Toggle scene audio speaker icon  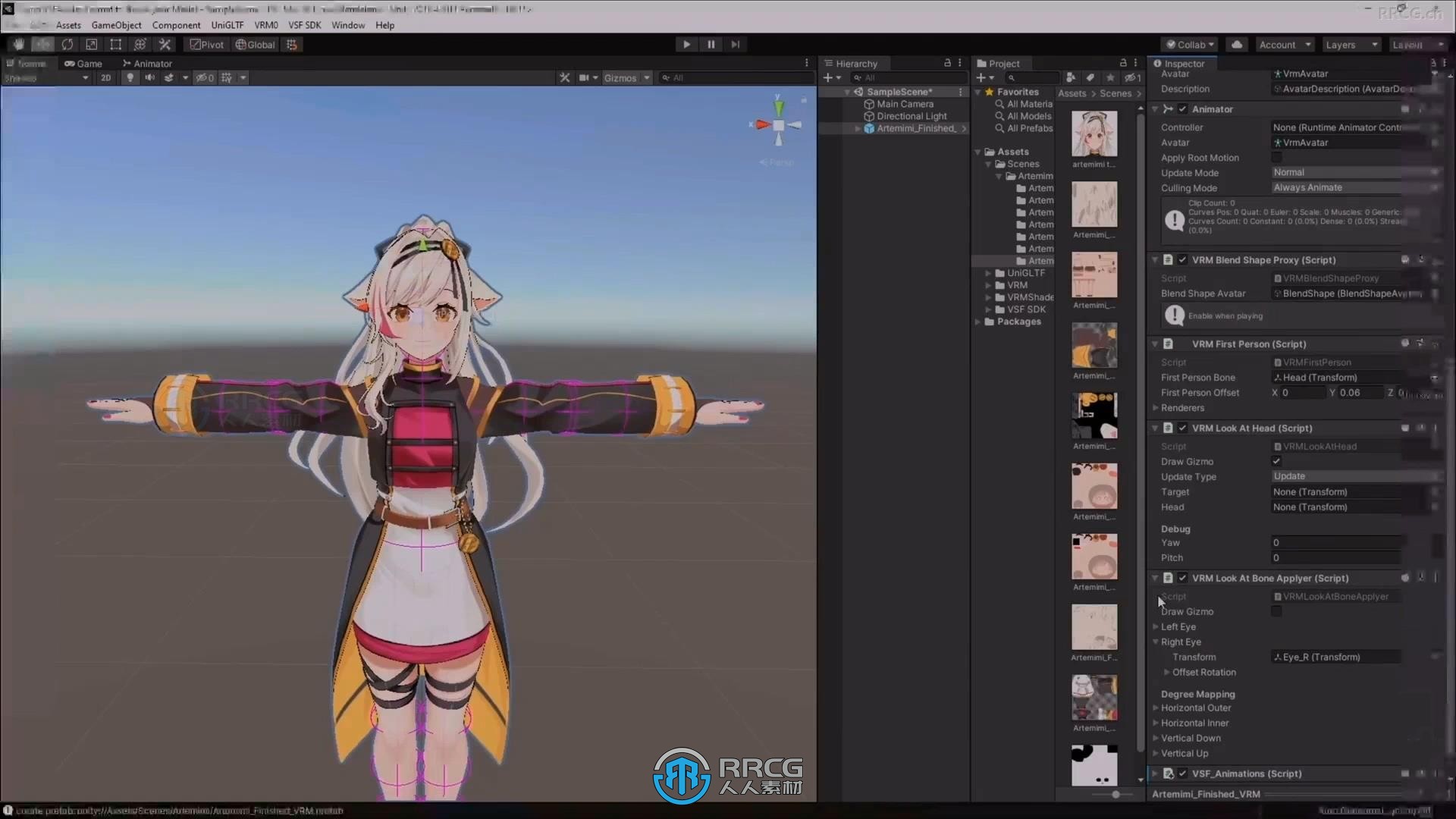pyautogui.click(x=149, y=77)
